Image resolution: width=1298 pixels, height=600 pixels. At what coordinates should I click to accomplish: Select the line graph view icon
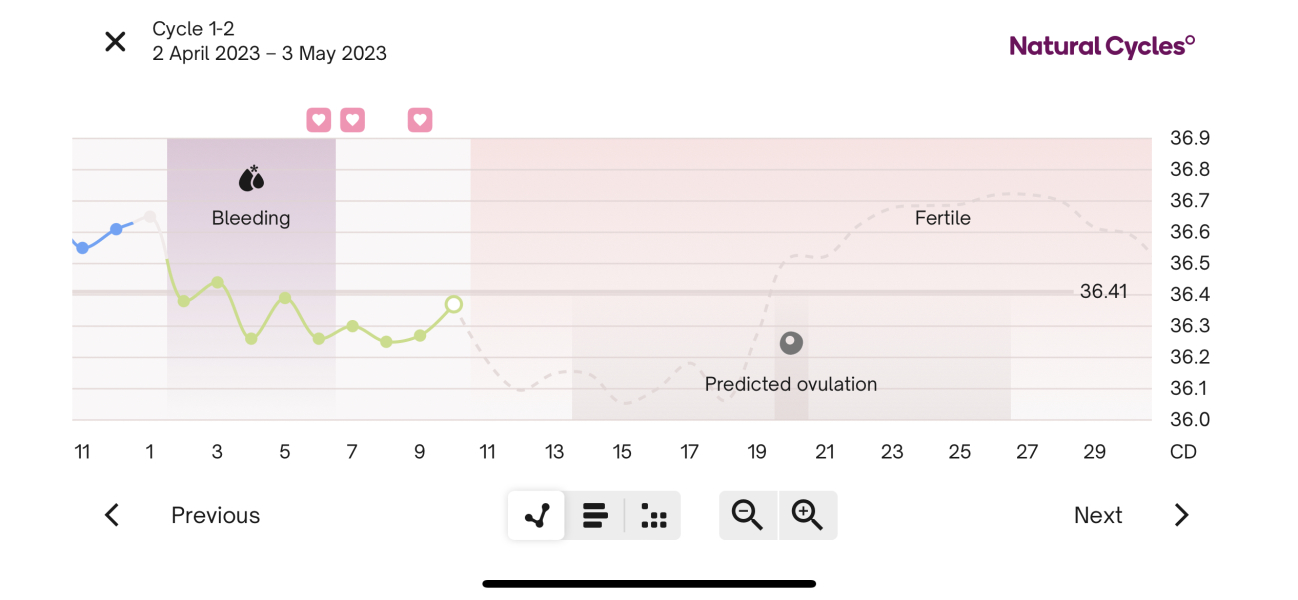click(x=535, y=515)
